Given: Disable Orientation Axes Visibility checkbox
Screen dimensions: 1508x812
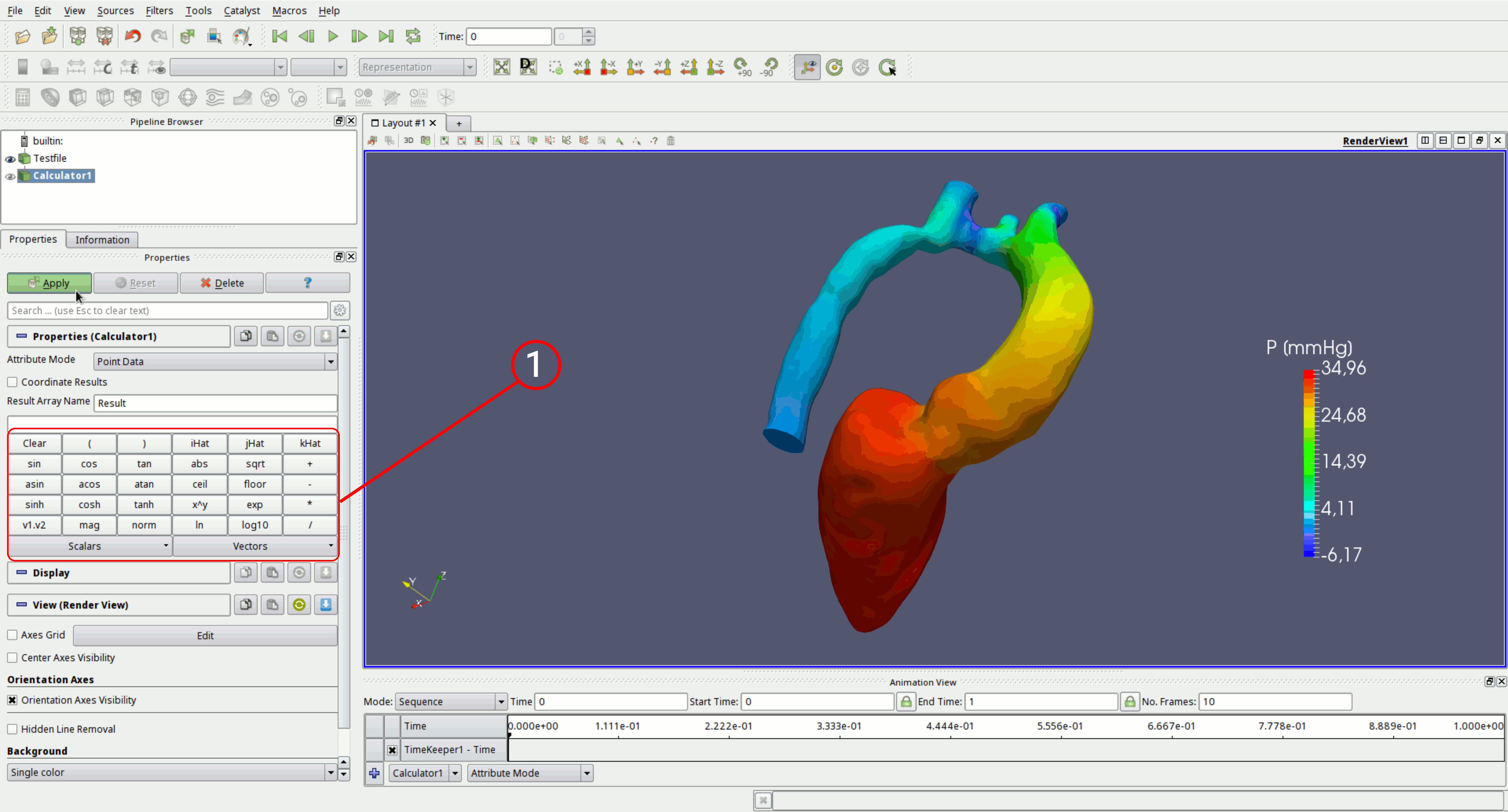Looking at the screenshot, I should coord(12,700).
